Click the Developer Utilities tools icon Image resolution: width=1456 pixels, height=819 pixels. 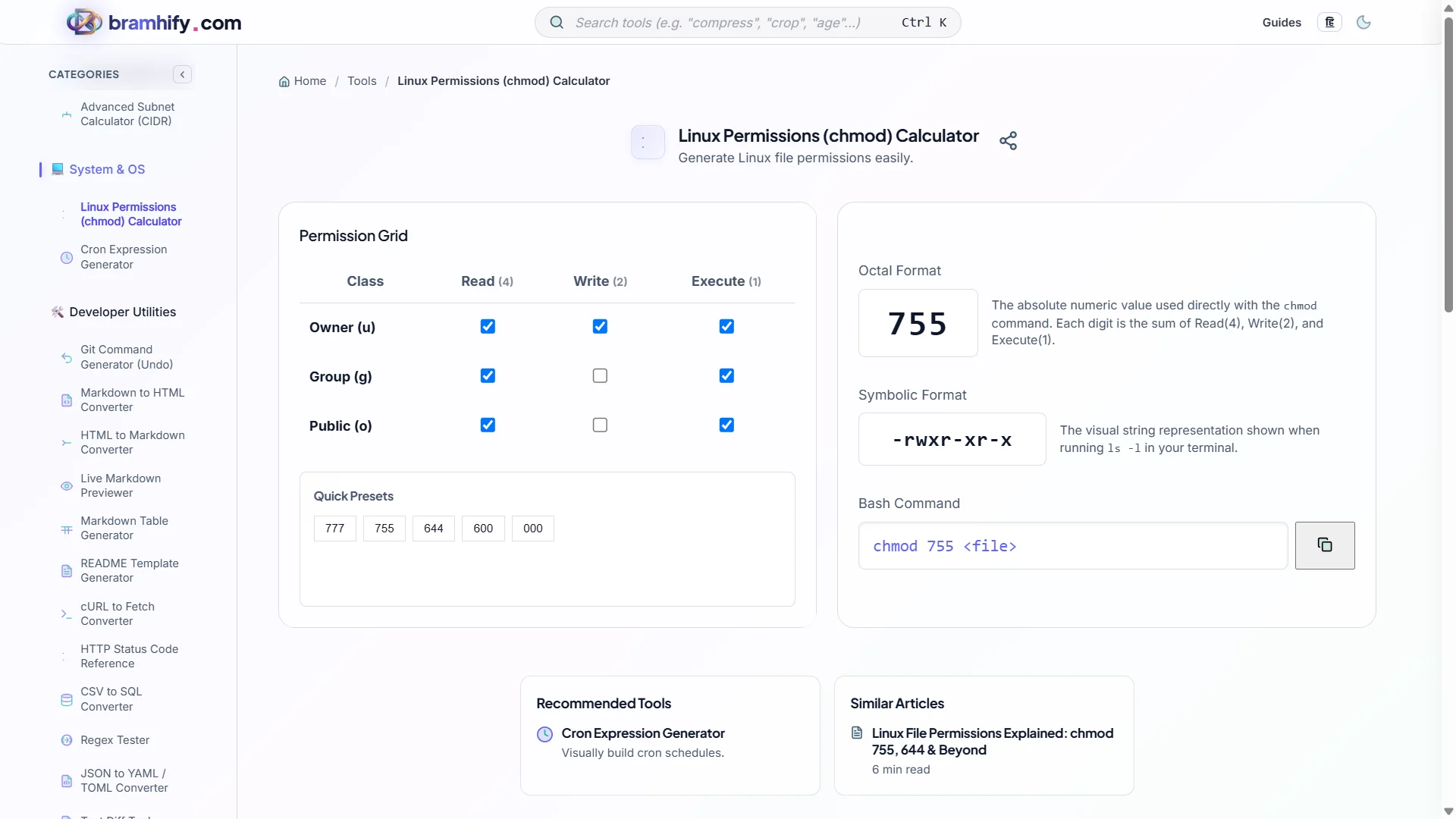coord(58,312)
